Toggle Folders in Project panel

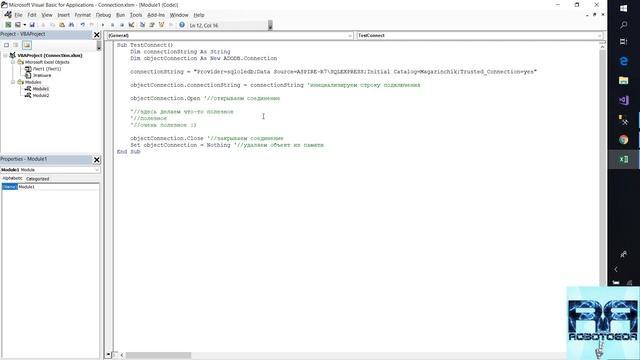(x=27, y=45)
